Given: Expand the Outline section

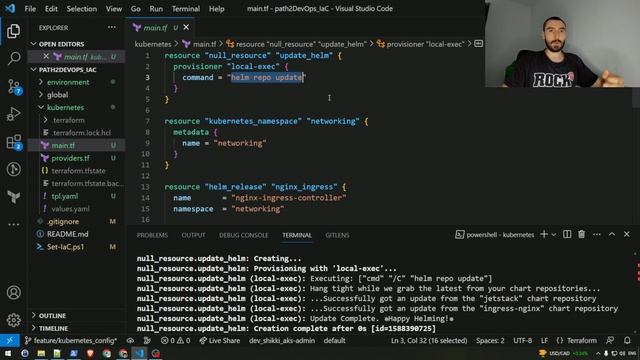Looking at the screenshot, I should 52,316.
